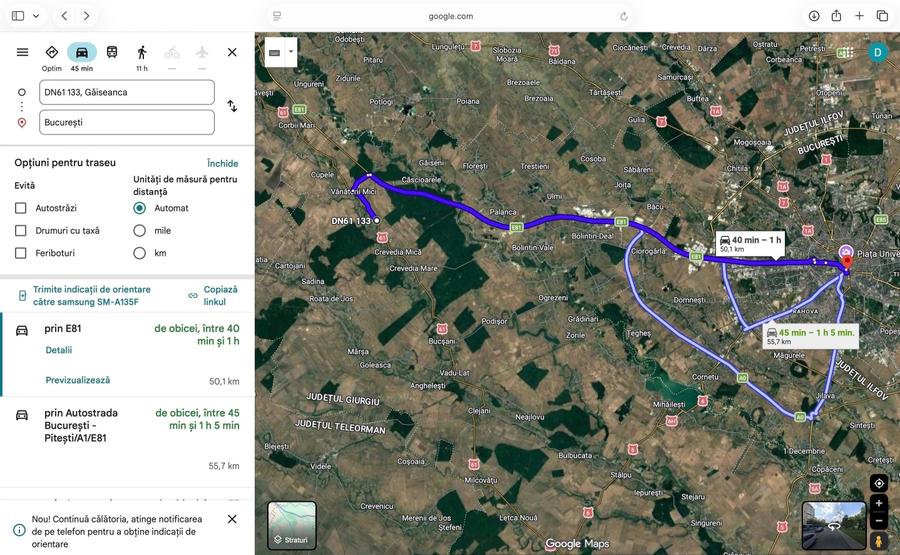
Task: Show Safari tab overview
Action: (x=882, y=16)
